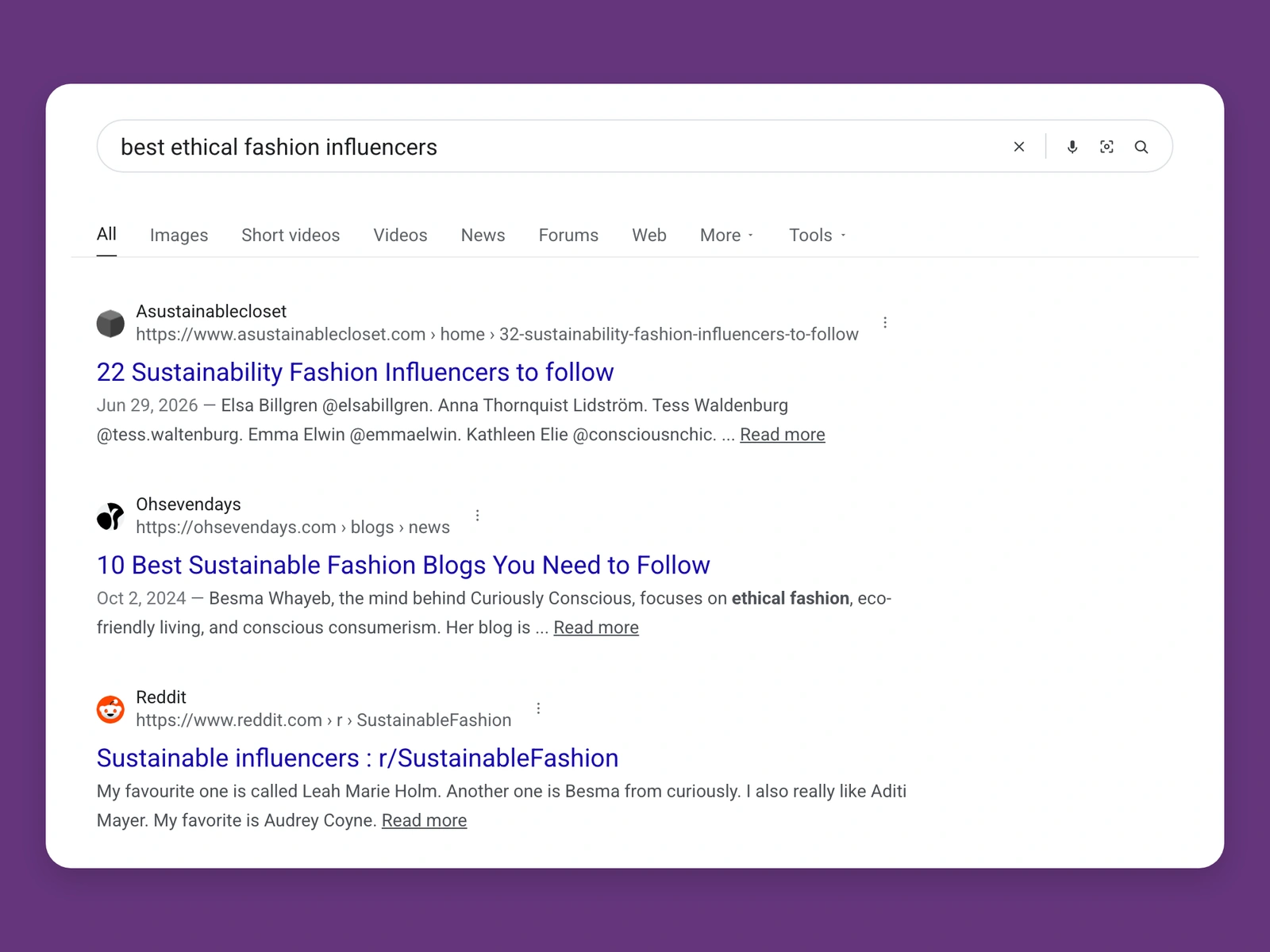1270x952 pixels.
Task: Click the reddit.com SustainableFashion URL
Action: pyautogui.click(x=324, y=720)
